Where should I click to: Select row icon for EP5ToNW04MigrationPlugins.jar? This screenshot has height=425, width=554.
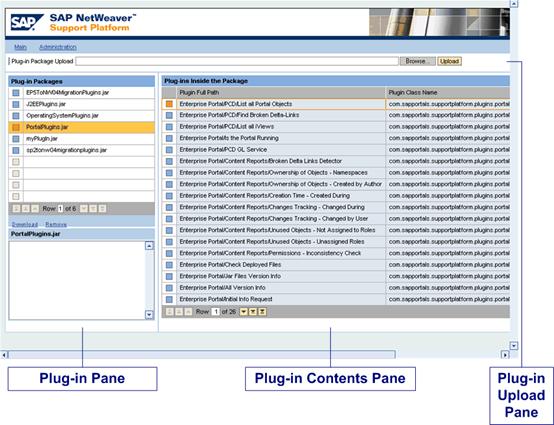click(x=16, y=93)
